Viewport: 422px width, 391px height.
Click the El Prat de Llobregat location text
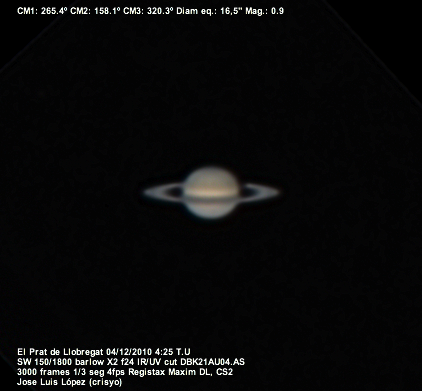(x=61, y=352)
